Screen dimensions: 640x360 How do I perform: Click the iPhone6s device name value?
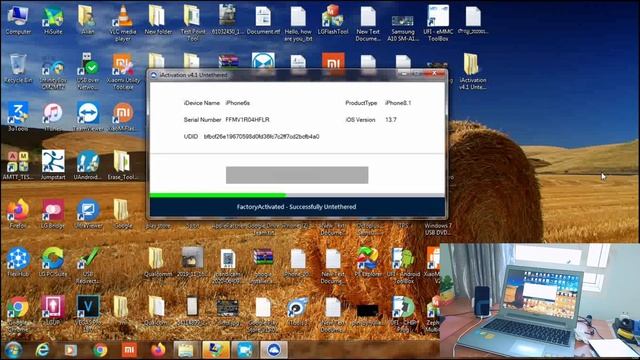click(x=238, y=103)
